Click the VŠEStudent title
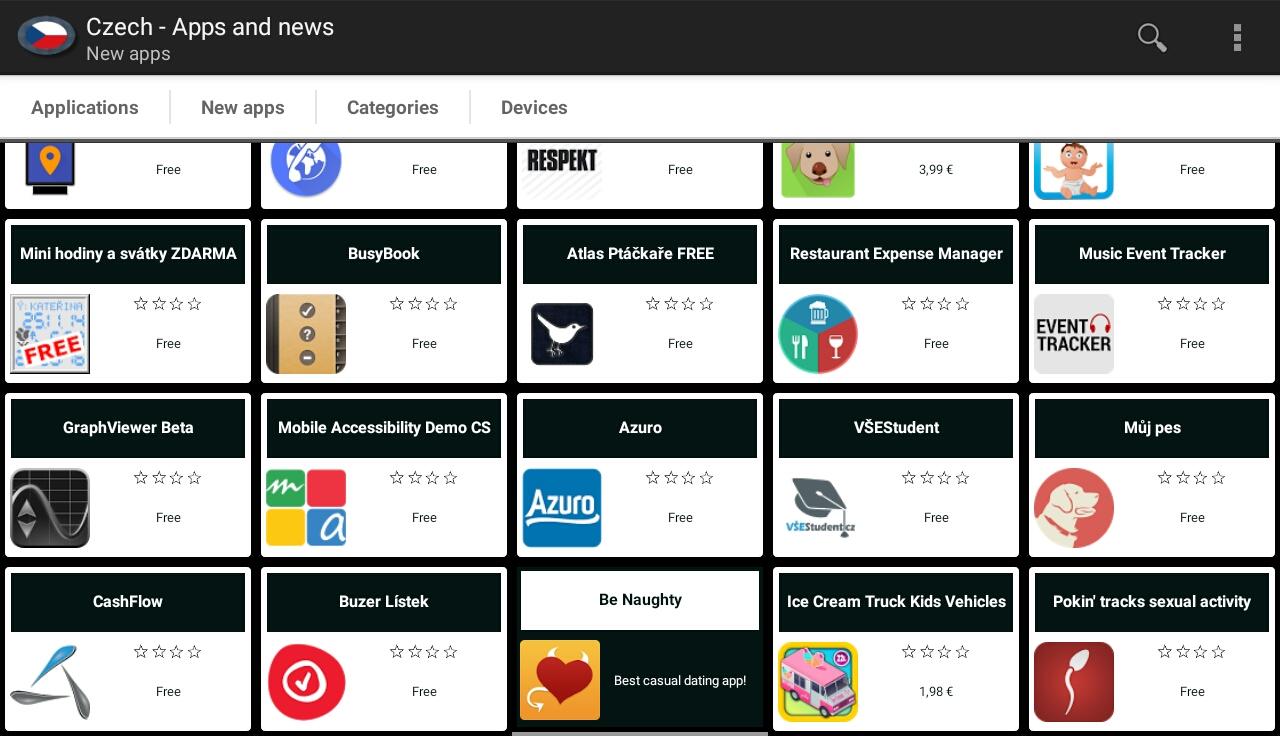 click(x=896, y=428)
